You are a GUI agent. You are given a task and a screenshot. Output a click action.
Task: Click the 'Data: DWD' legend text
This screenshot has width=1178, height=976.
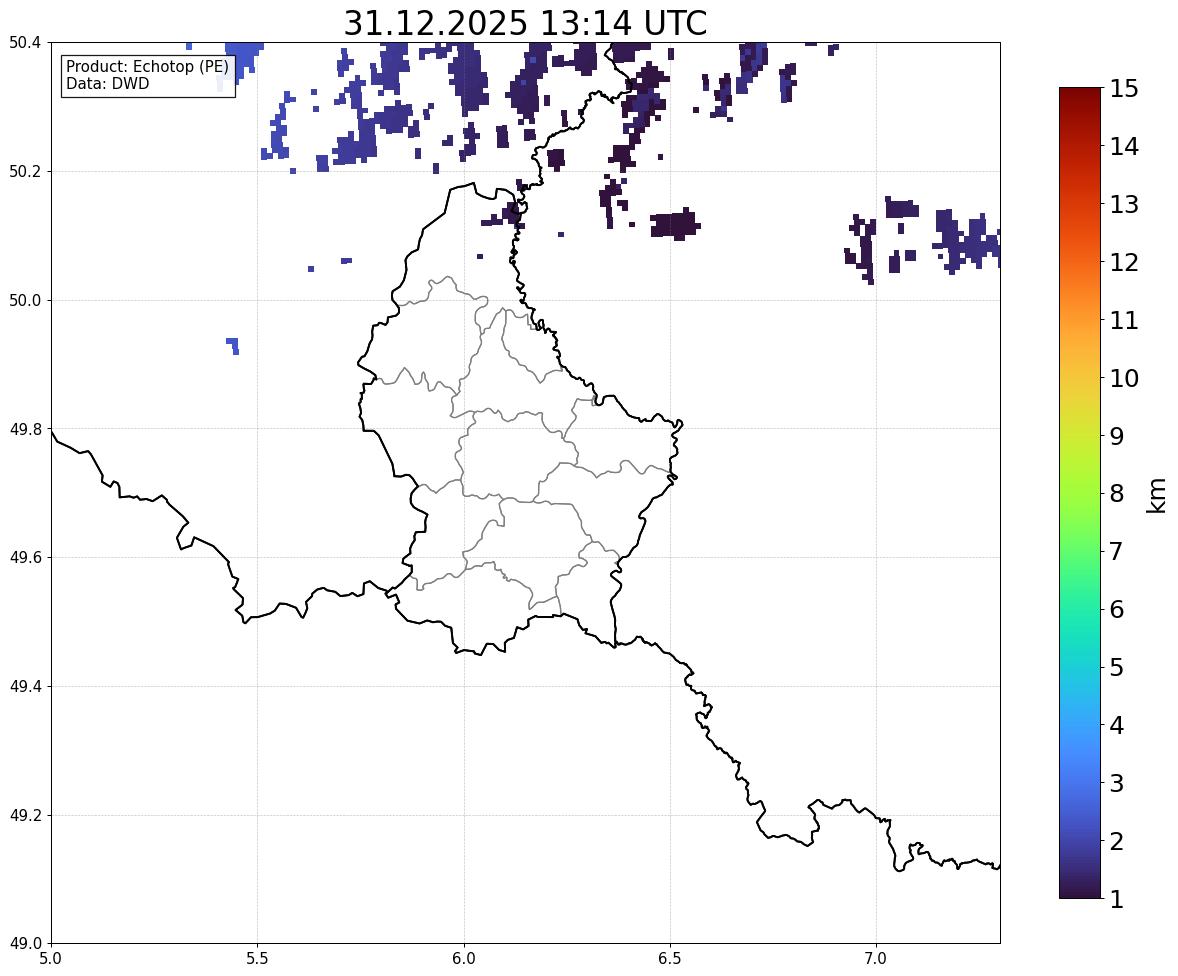pyautogui.click(x=107, y=83)
